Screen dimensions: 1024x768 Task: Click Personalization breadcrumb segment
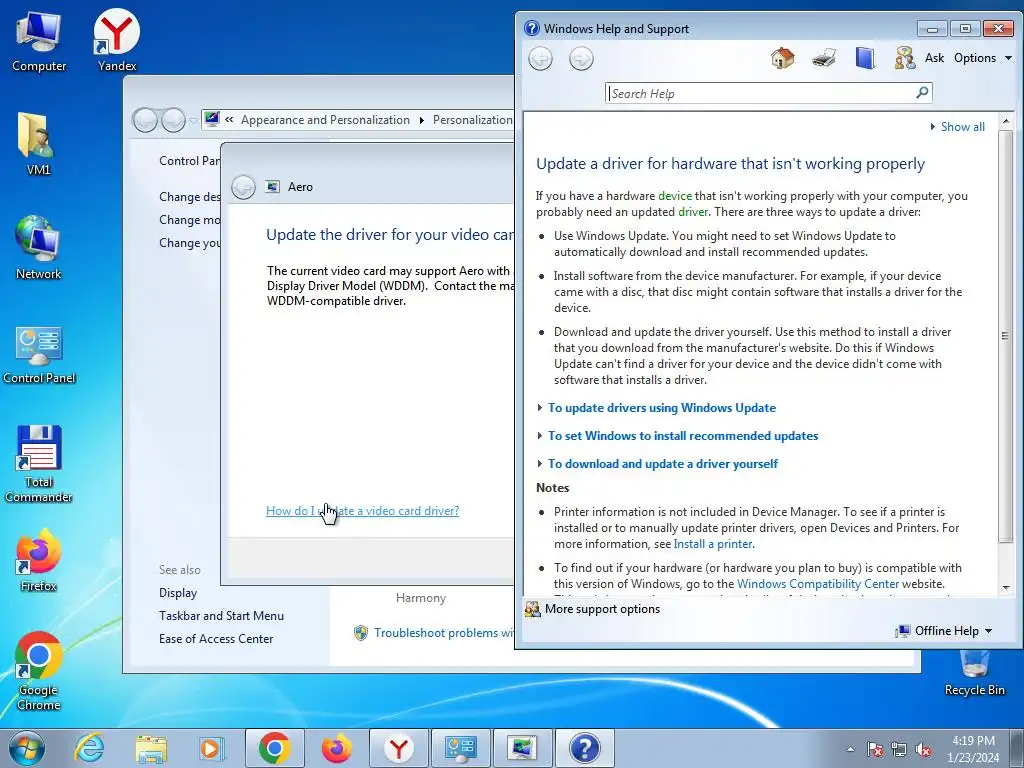pos(472,120)
